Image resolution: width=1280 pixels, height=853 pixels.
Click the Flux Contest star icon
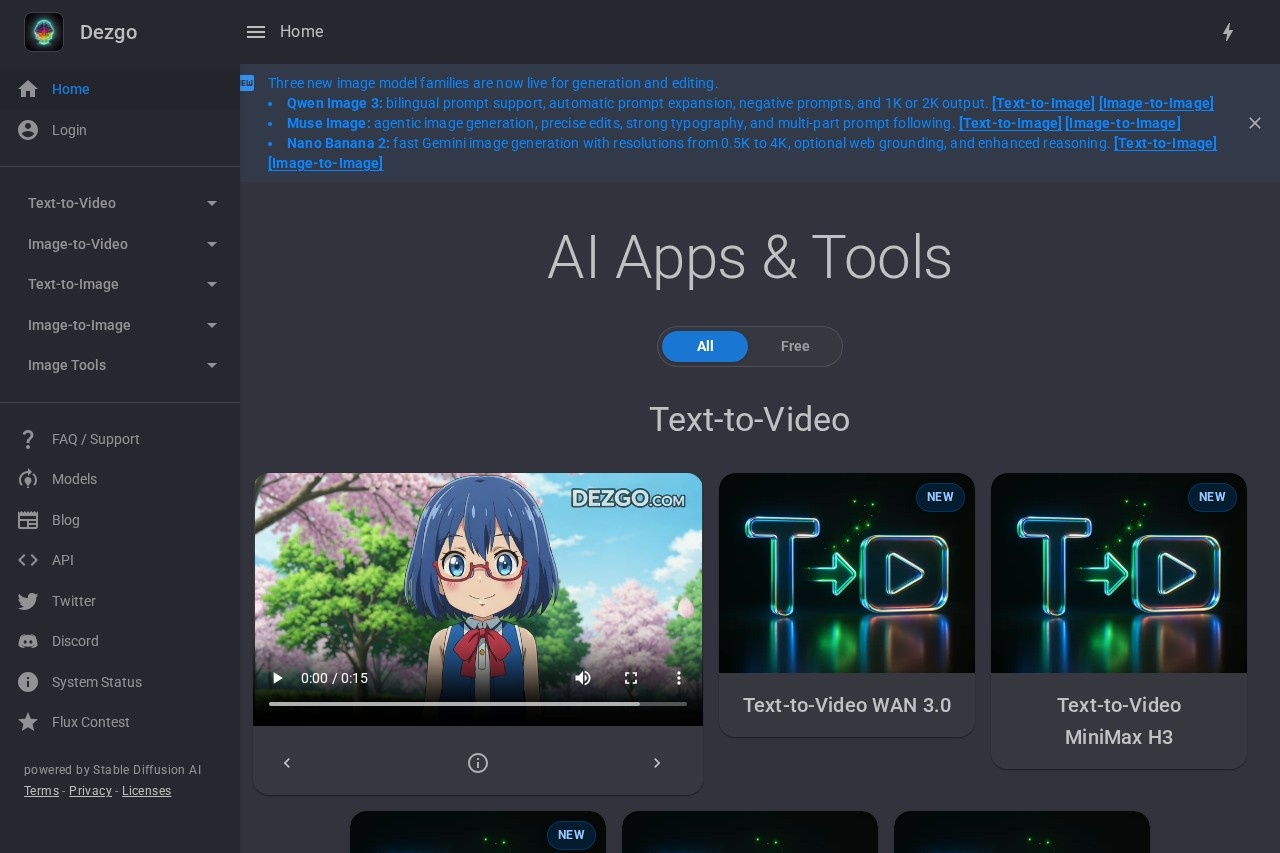28,722
